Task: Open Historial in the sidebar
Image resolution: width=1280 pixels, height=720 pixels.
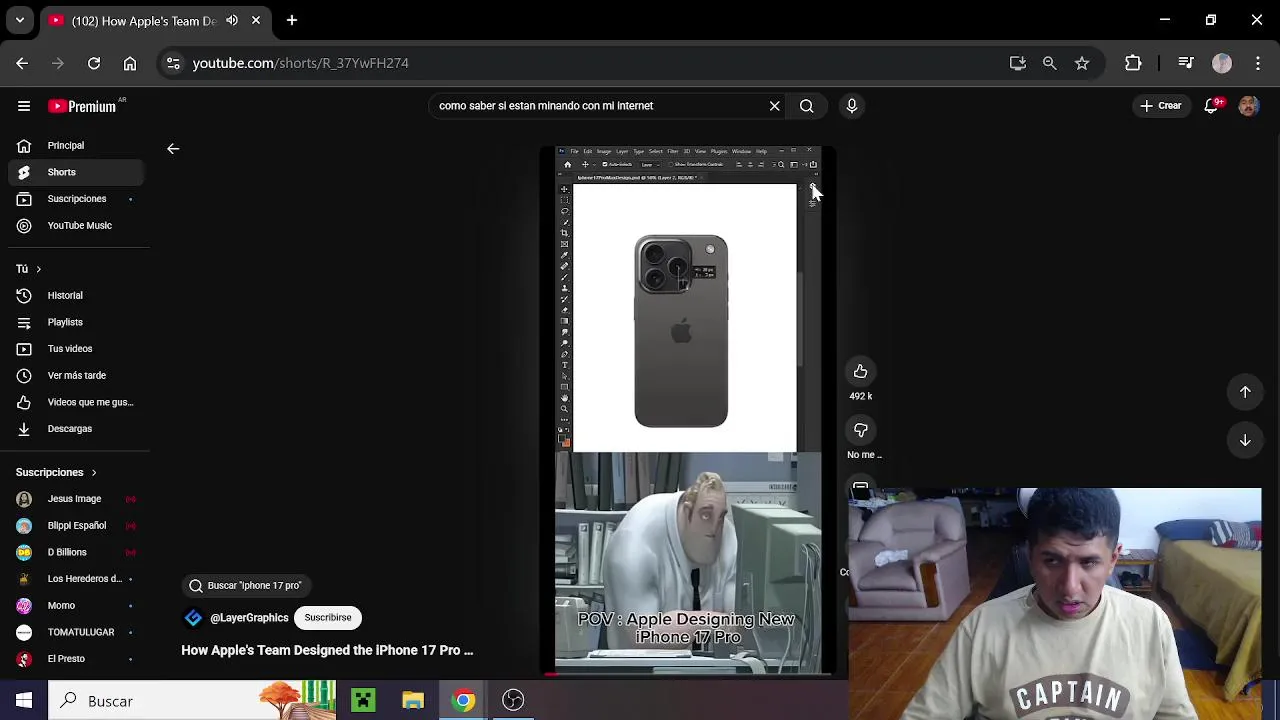Action: 75,296
